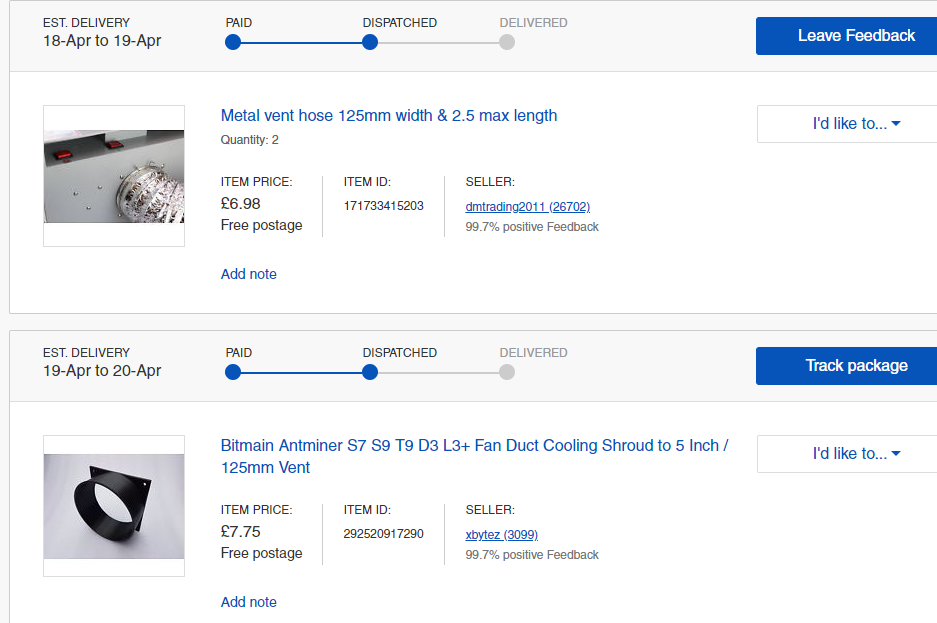
Task: Click the Paid marker on the Antminer order tracker
Action: [233, 372]
